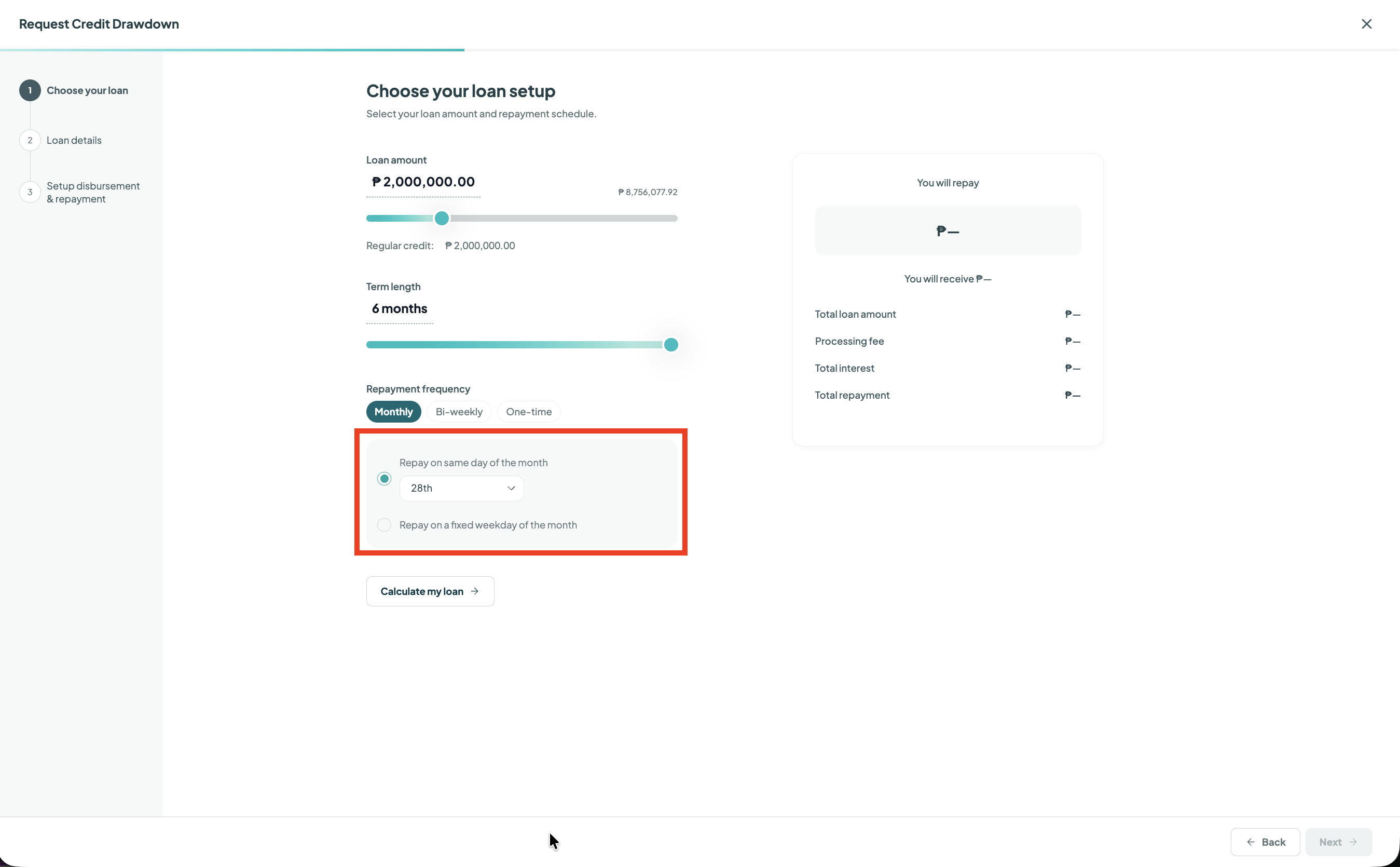Click the Next button
1400x867 pixels.
pyautogui.click(x=1338, y=843)
